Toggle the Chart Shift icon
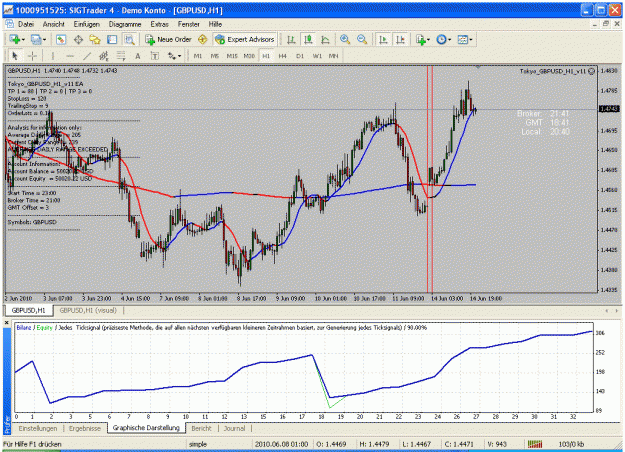Viewport: 625px width, 452px height. coord(400,39)
